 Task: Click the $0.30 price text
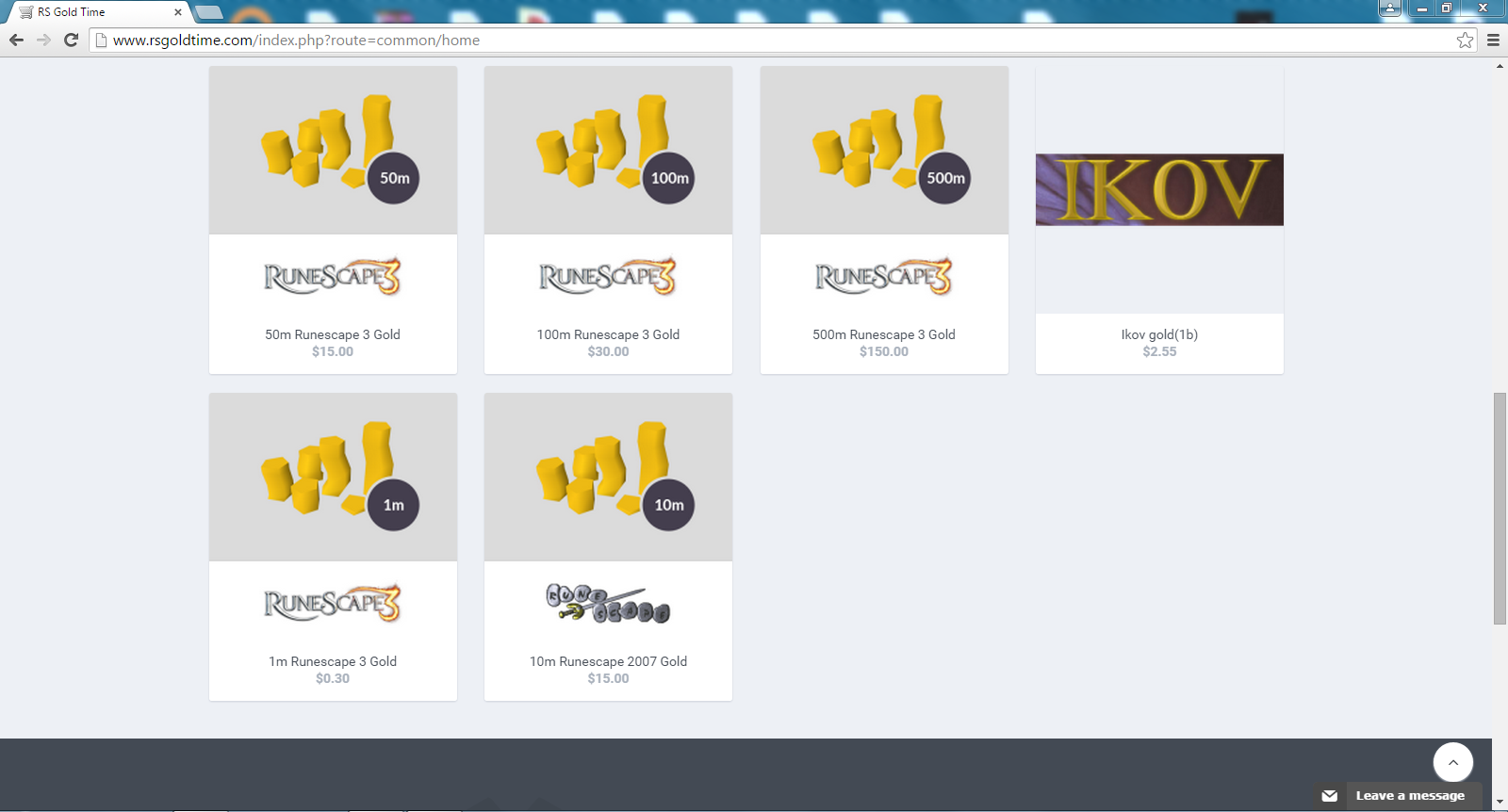(333, 678)
